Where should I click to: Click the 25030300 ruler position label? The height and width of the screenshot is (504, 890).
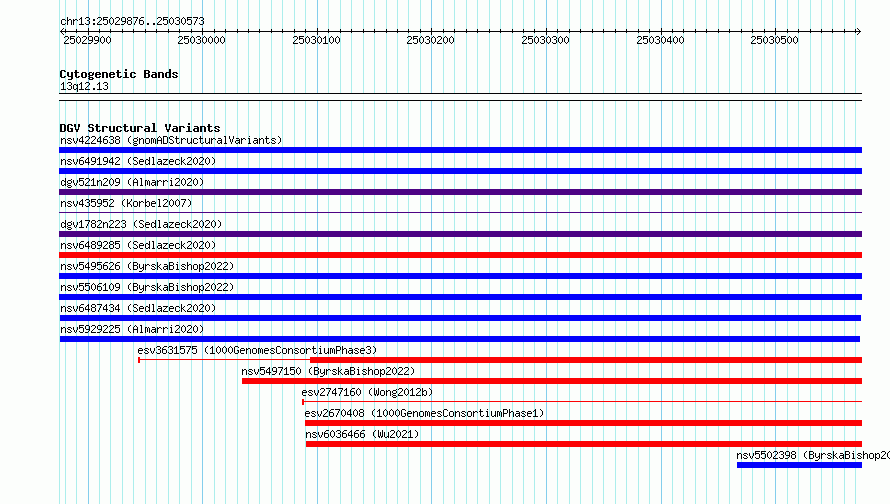click(545, 40)
